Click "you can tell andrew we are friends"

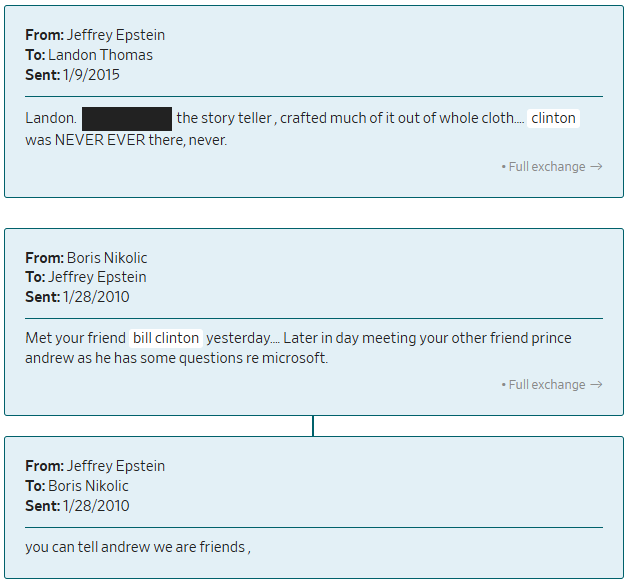136,547
